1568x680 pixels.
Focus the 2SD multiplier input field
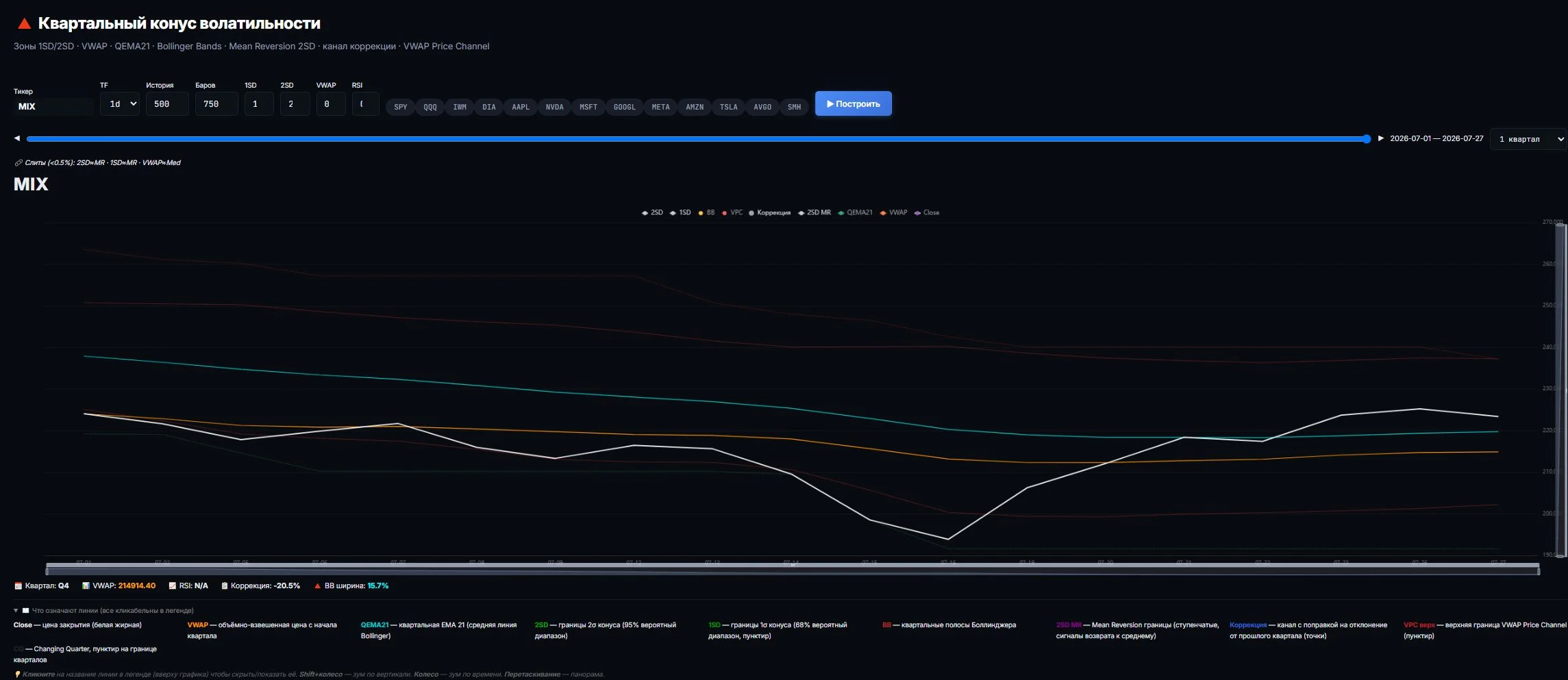tap(295, 104)
